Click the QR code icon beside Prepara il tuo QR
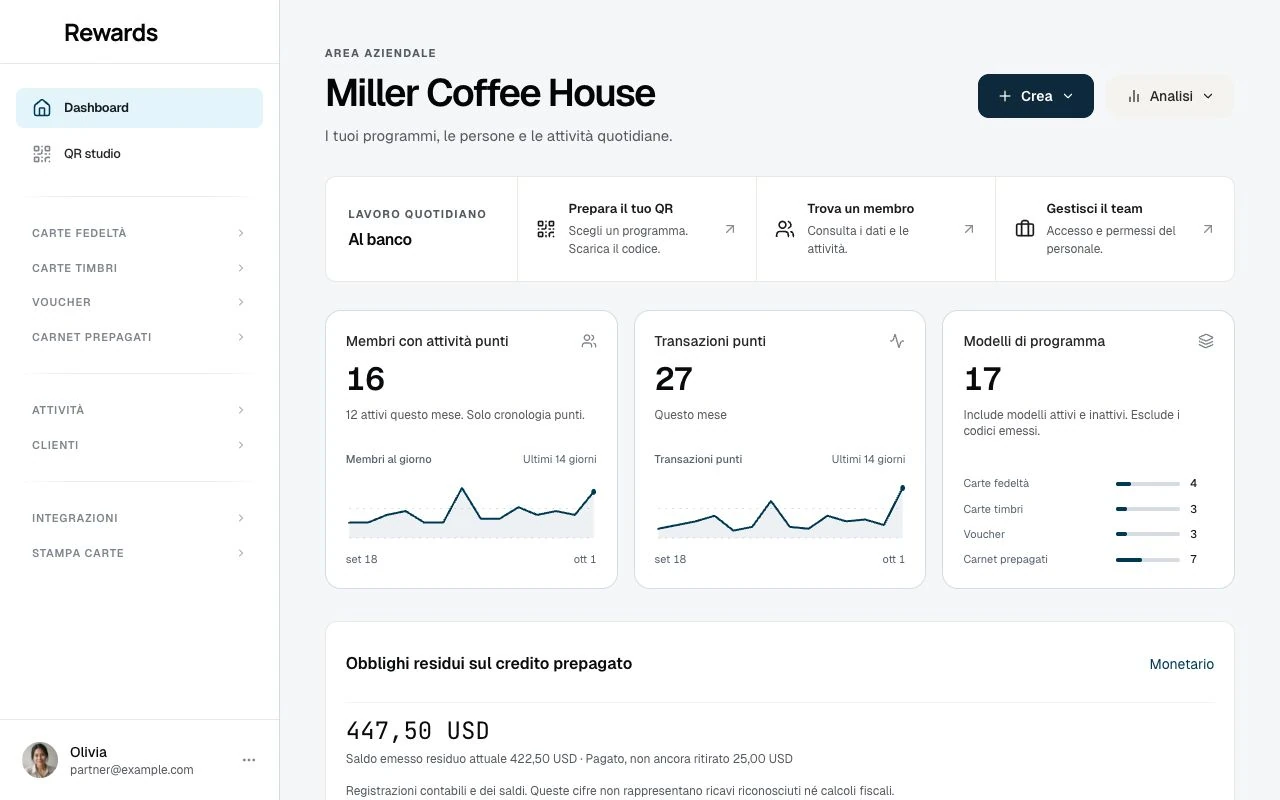The width and height of the screenshot is (1280, 800). 546,230
